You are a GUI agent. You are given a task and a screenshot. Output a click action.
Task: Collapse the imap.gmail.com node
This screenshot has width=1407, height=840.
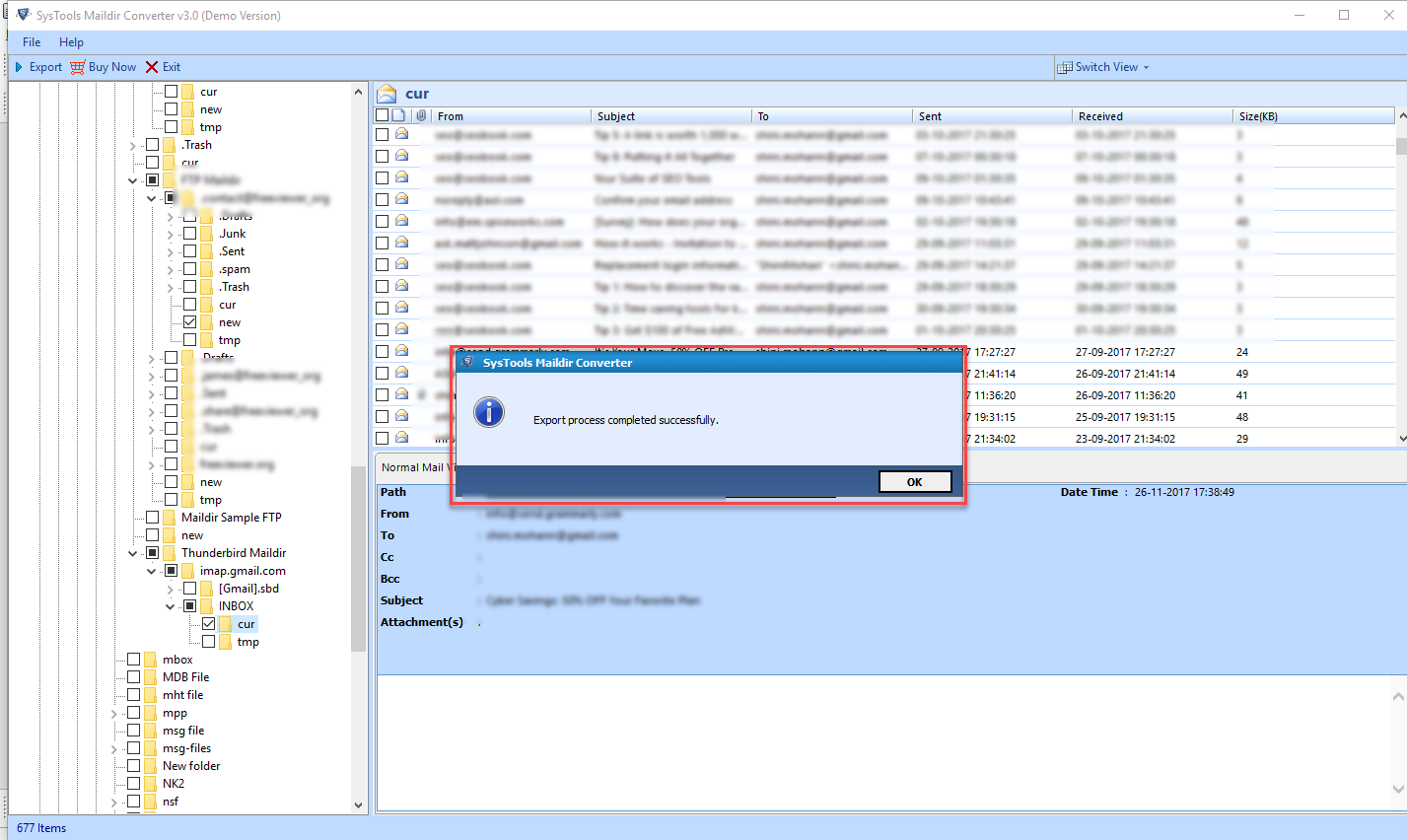tap(152, 571)
